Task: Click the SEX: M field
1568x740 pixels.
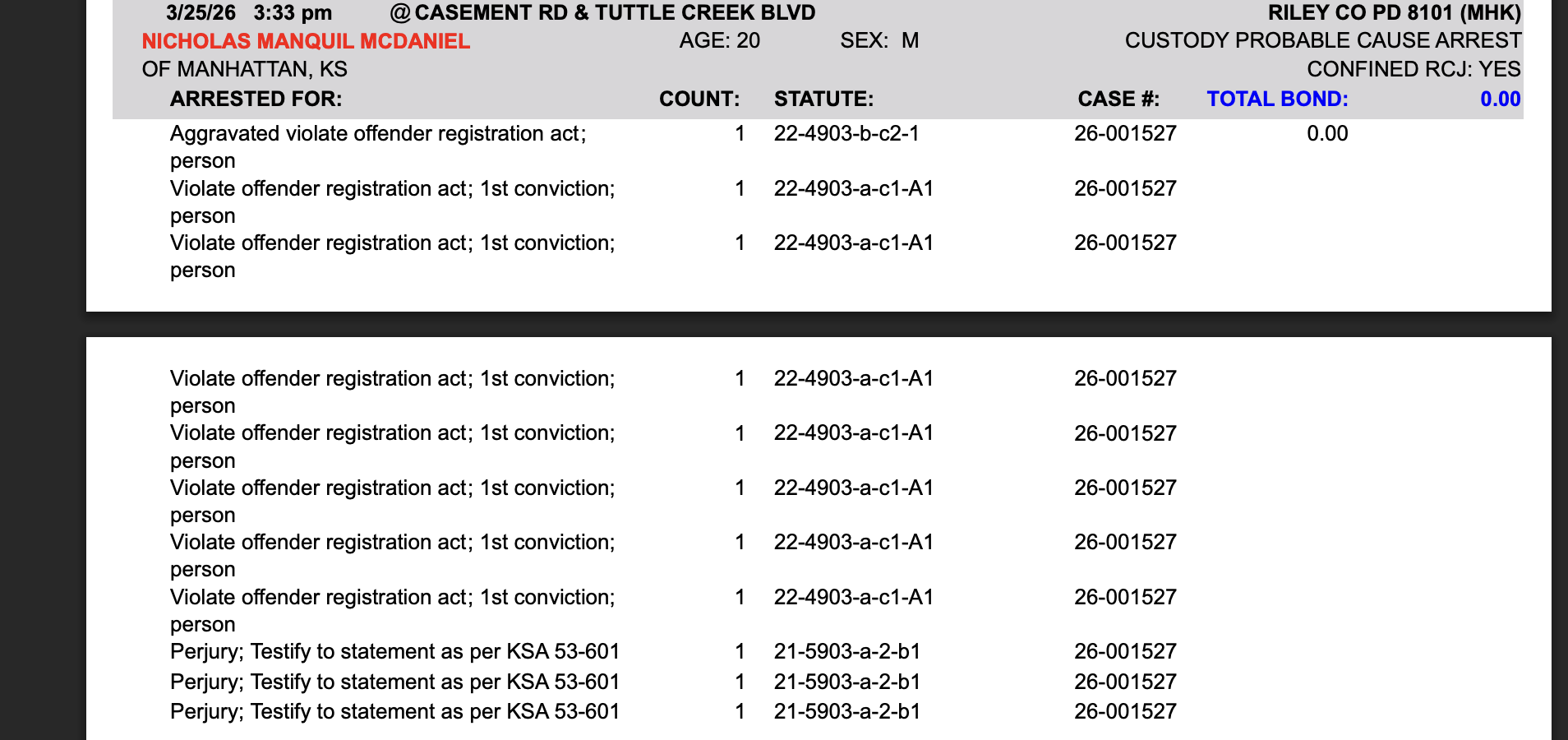Action: (879, 41)
